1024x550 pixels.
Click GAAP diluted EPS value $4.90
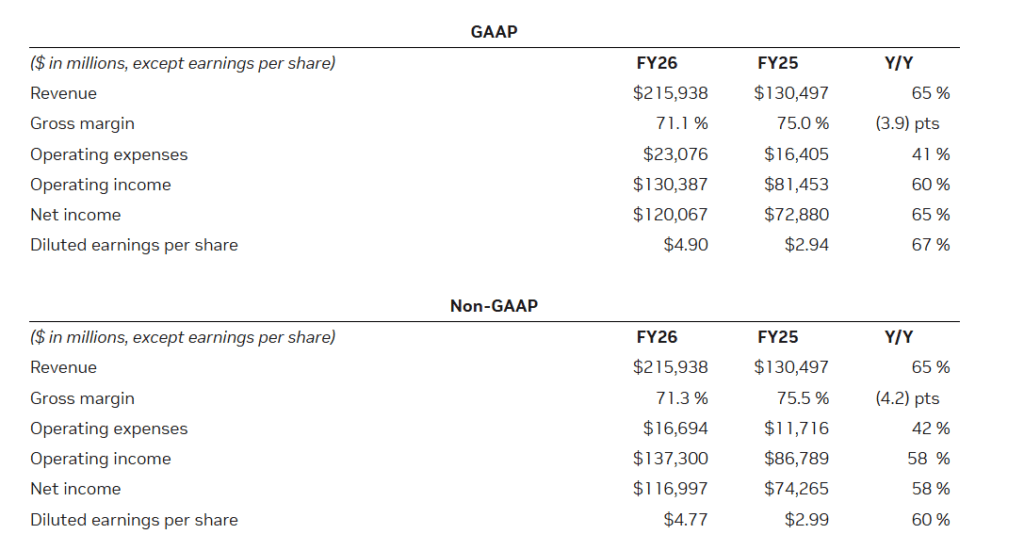[x=686, y=245]
